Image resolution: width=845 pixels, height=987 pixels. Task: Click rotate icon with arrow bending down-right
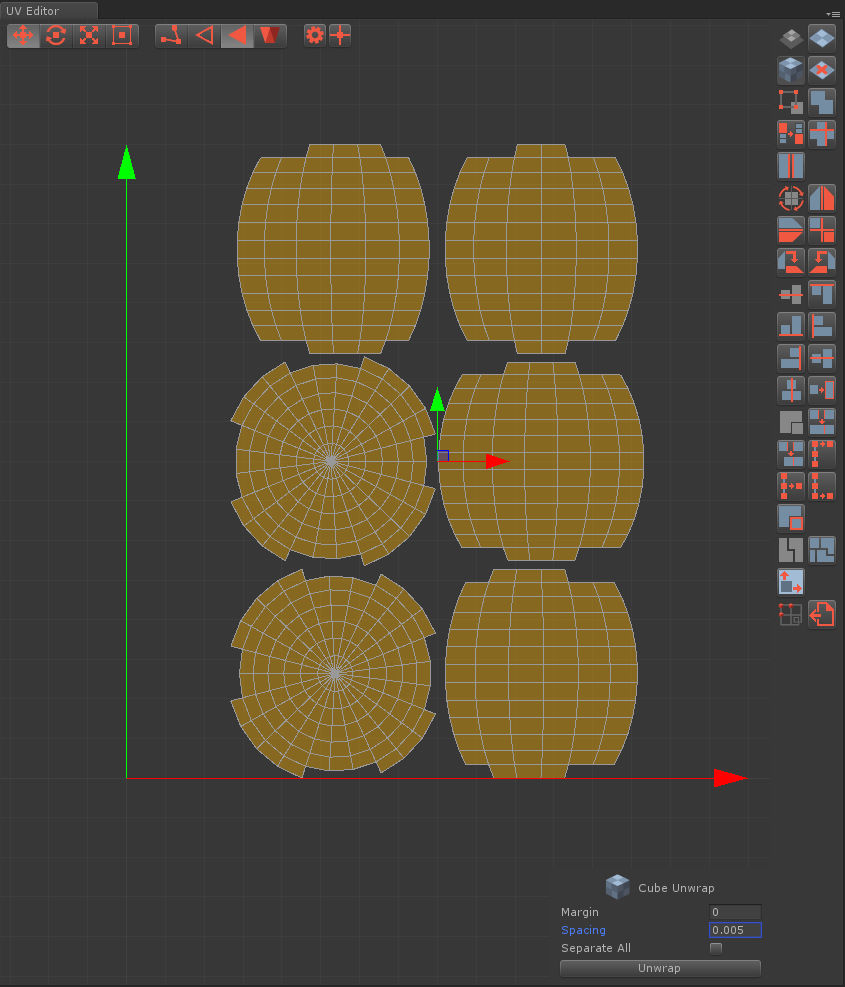pos(791,261)
